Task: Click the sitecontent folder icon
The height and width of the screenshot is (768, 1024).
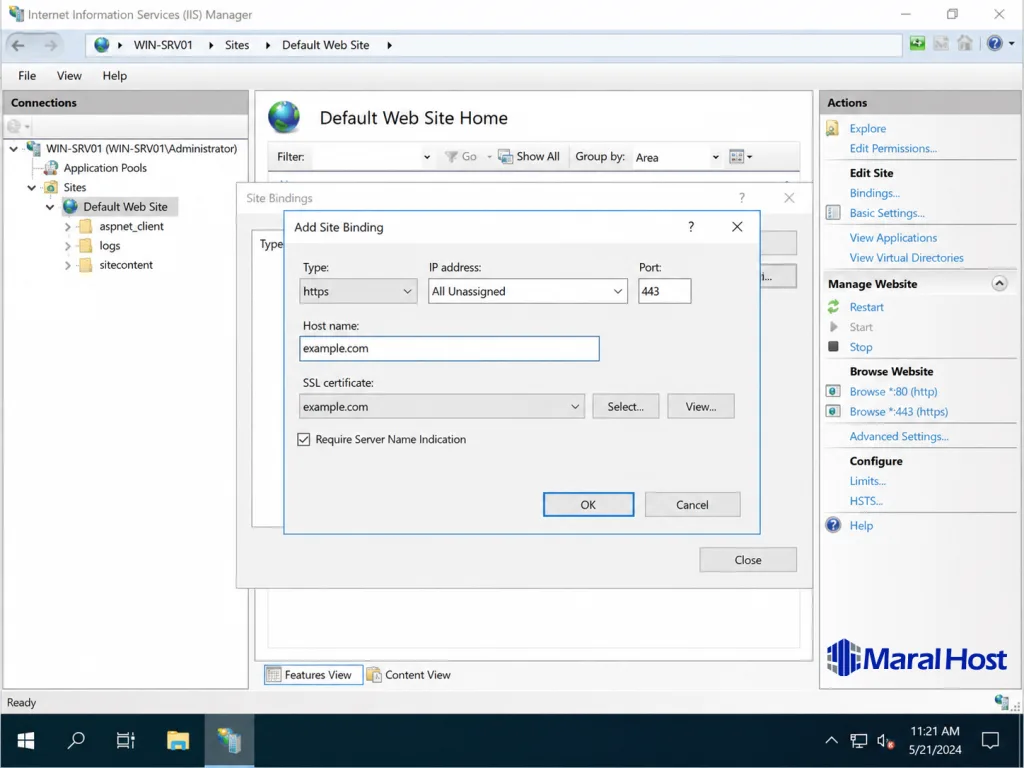Action: [85, 265]
